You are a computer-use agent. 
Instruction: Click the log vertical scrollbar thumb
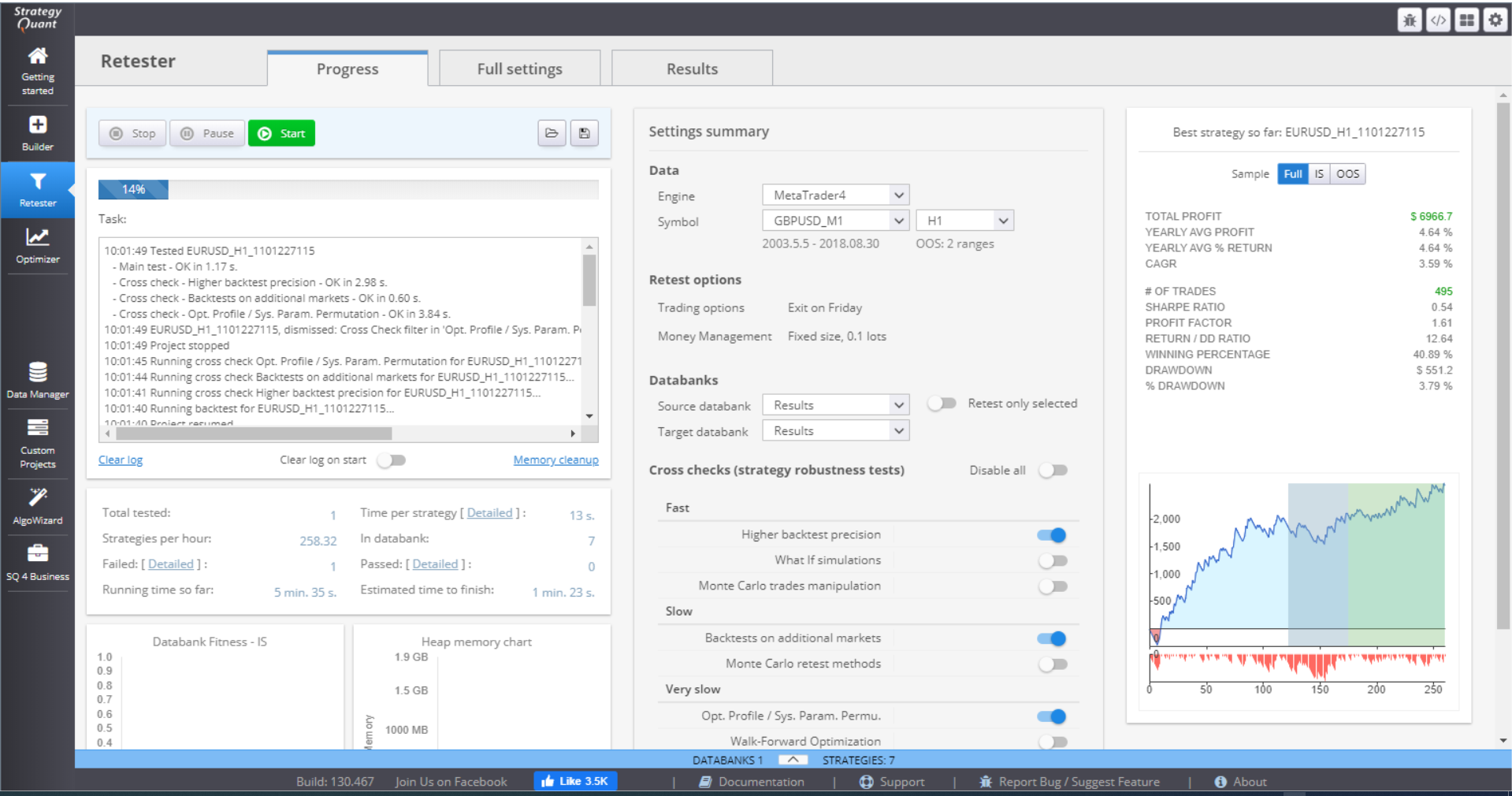[589, 280]
